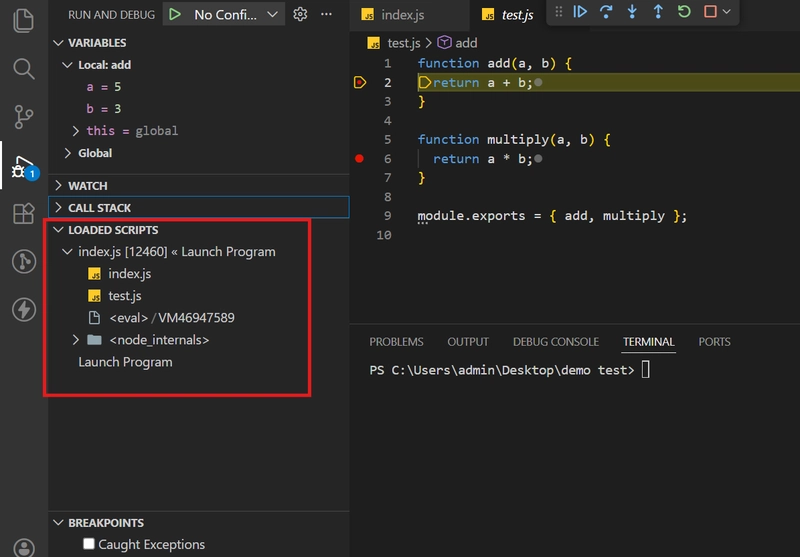Click the JS file icon on index.js tab
800x557 pixels.
coord(367,15)
